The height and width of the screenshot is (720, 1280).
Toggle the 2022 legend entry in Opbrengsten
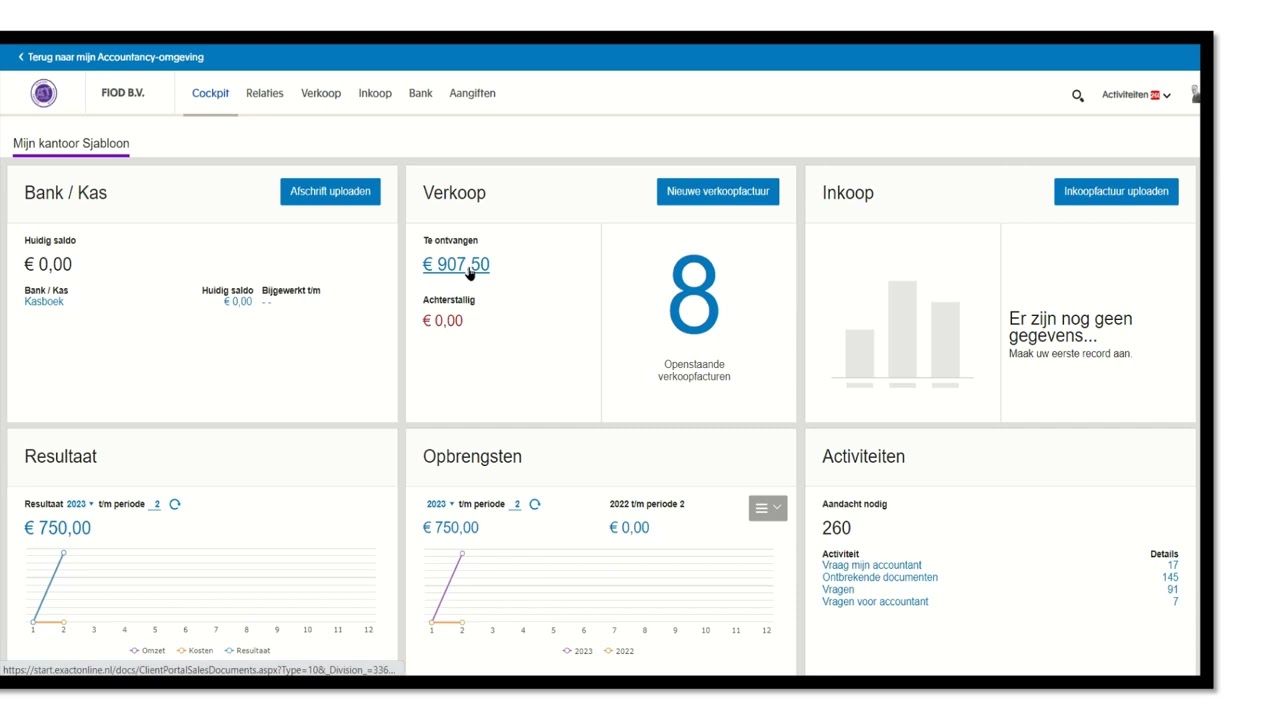619,651
